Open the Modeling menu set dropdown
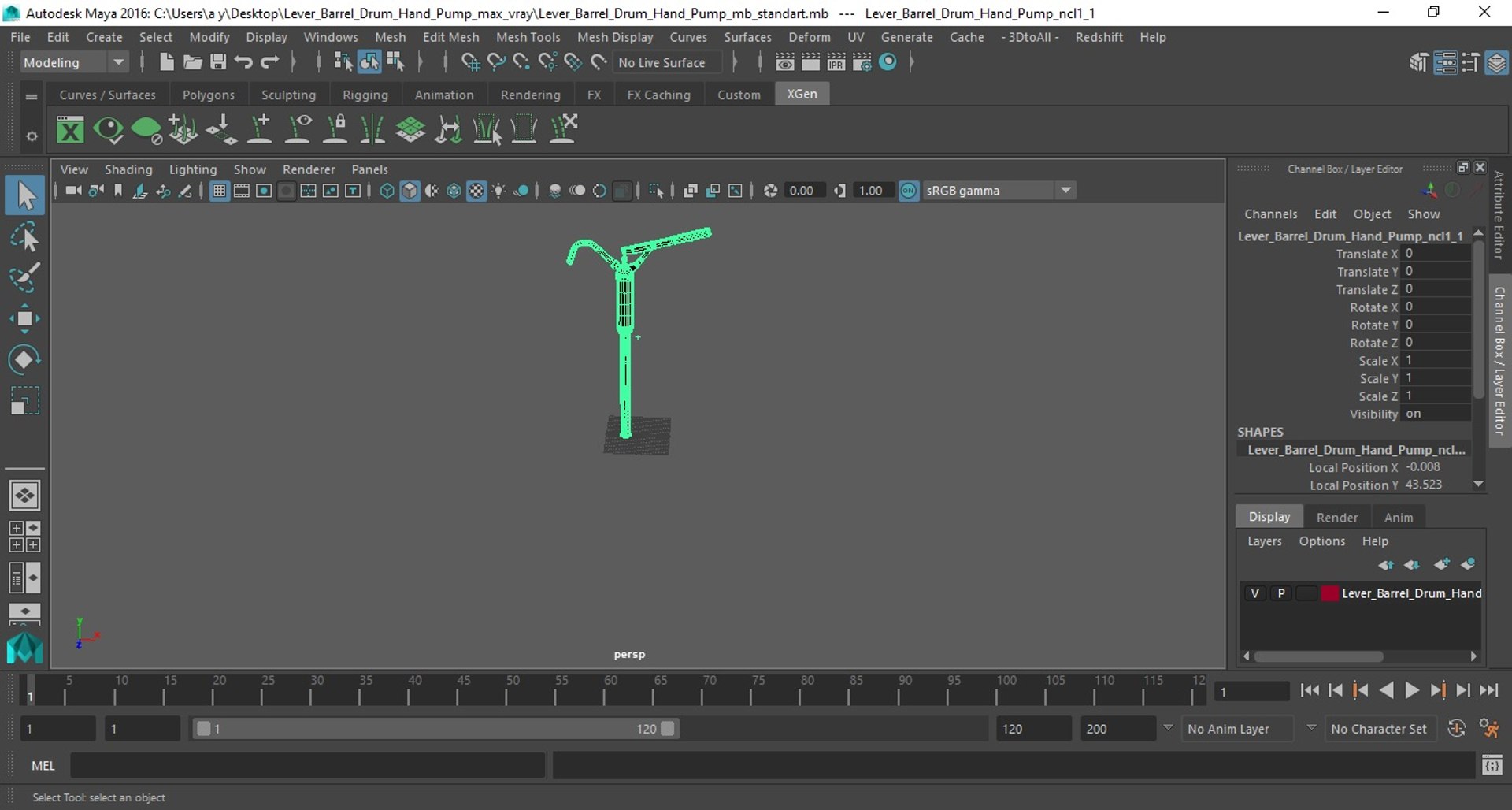This screenshot has height=810, width=1512. pos(73,62)
